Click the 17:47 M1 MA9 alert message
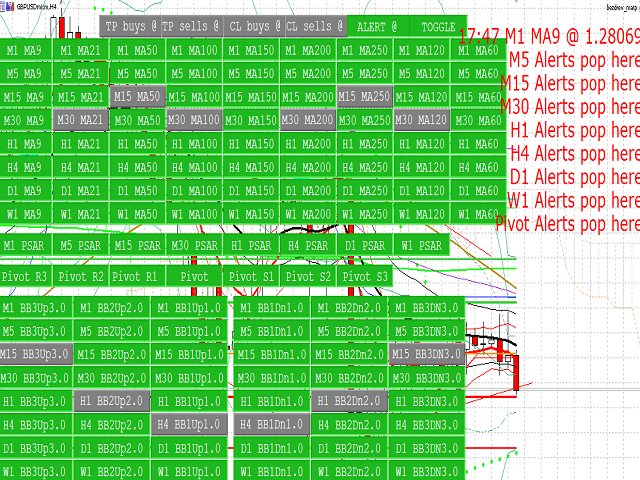 [549, 37]
